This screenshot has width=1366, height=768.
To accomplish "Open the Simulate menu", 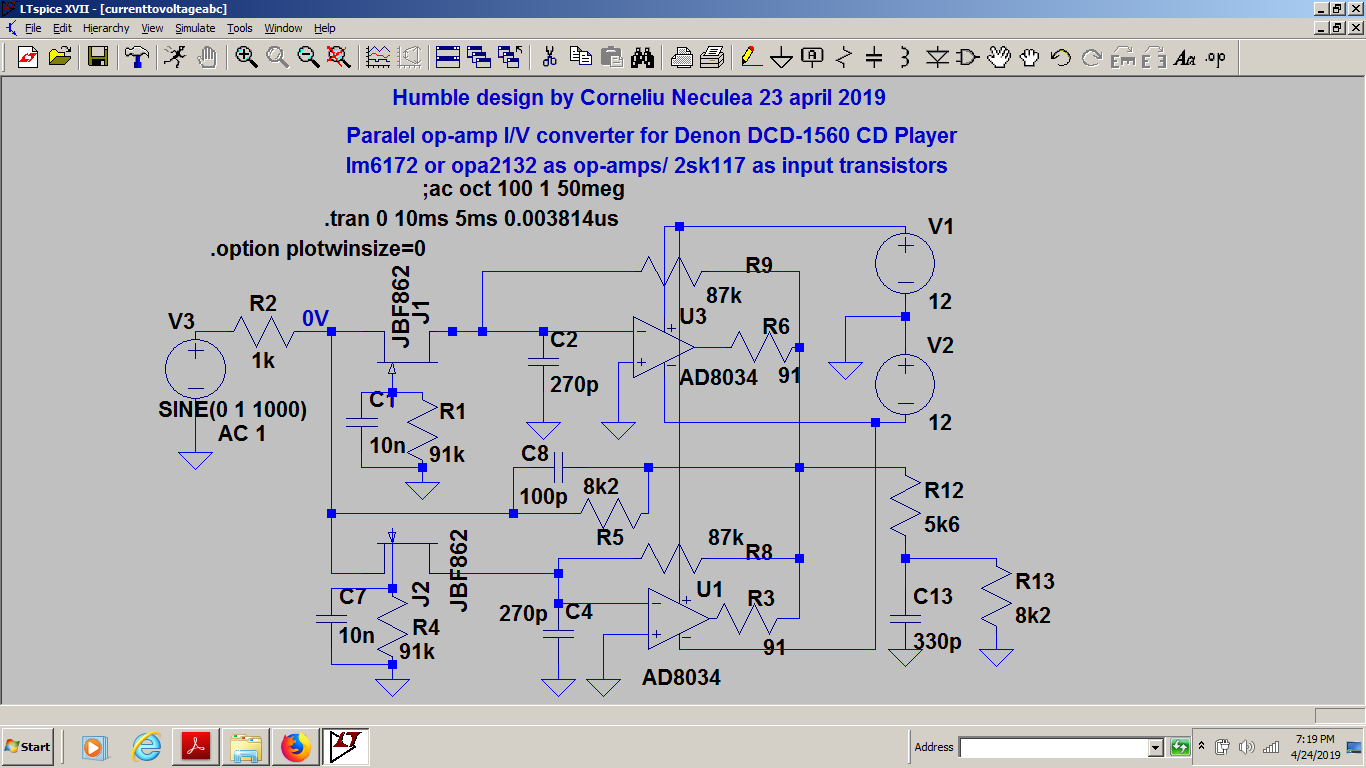I will click(x=196, y=28).
